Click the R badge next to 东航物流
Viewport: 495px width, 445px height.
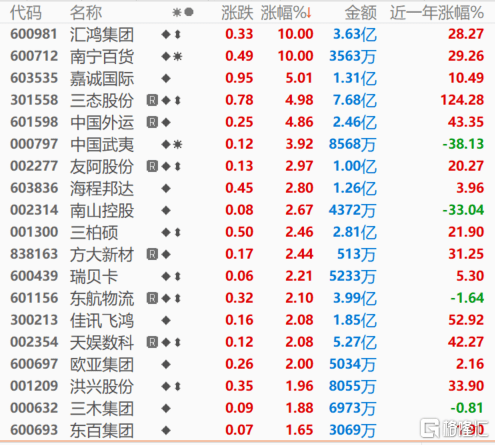pos(152,298)
